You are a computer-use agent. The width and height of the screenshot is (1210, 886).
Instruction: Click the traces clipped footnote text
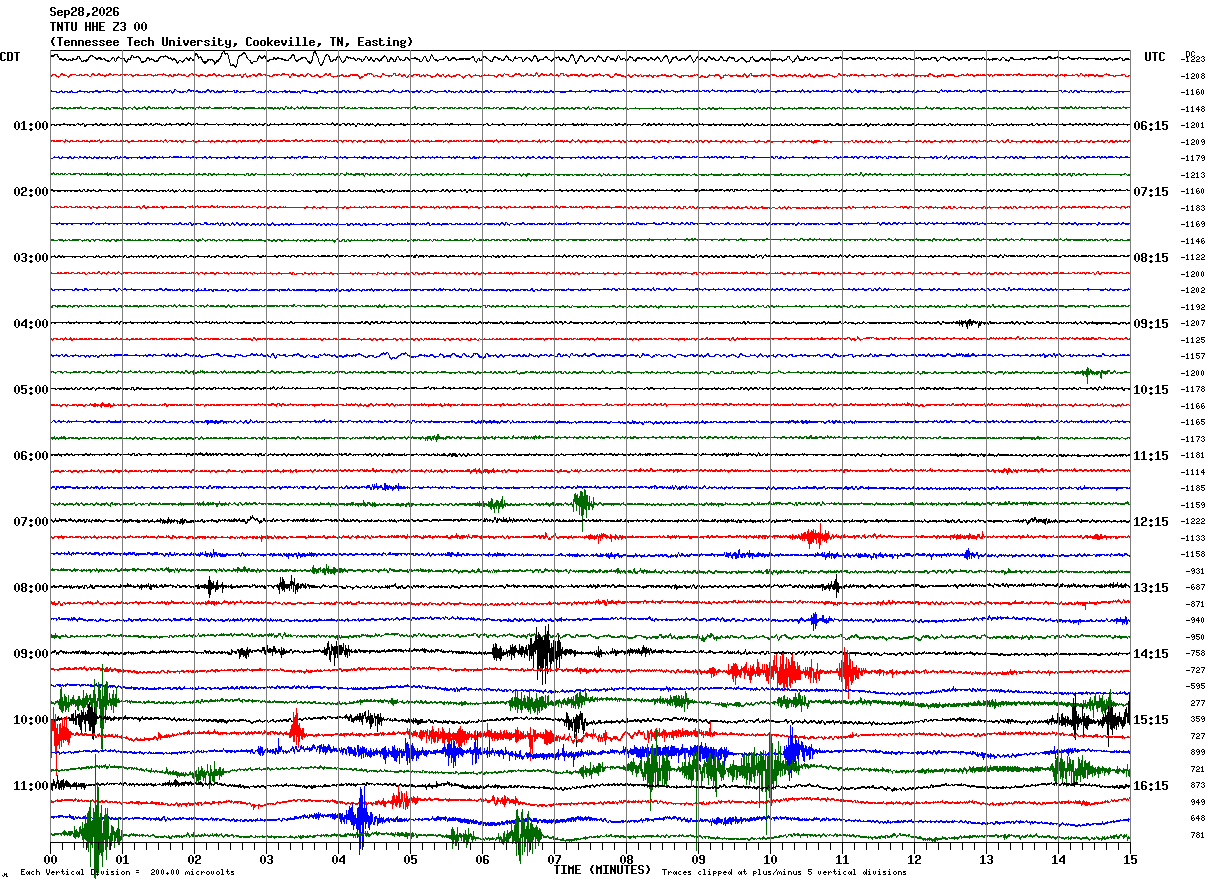[x=784, y=873]
